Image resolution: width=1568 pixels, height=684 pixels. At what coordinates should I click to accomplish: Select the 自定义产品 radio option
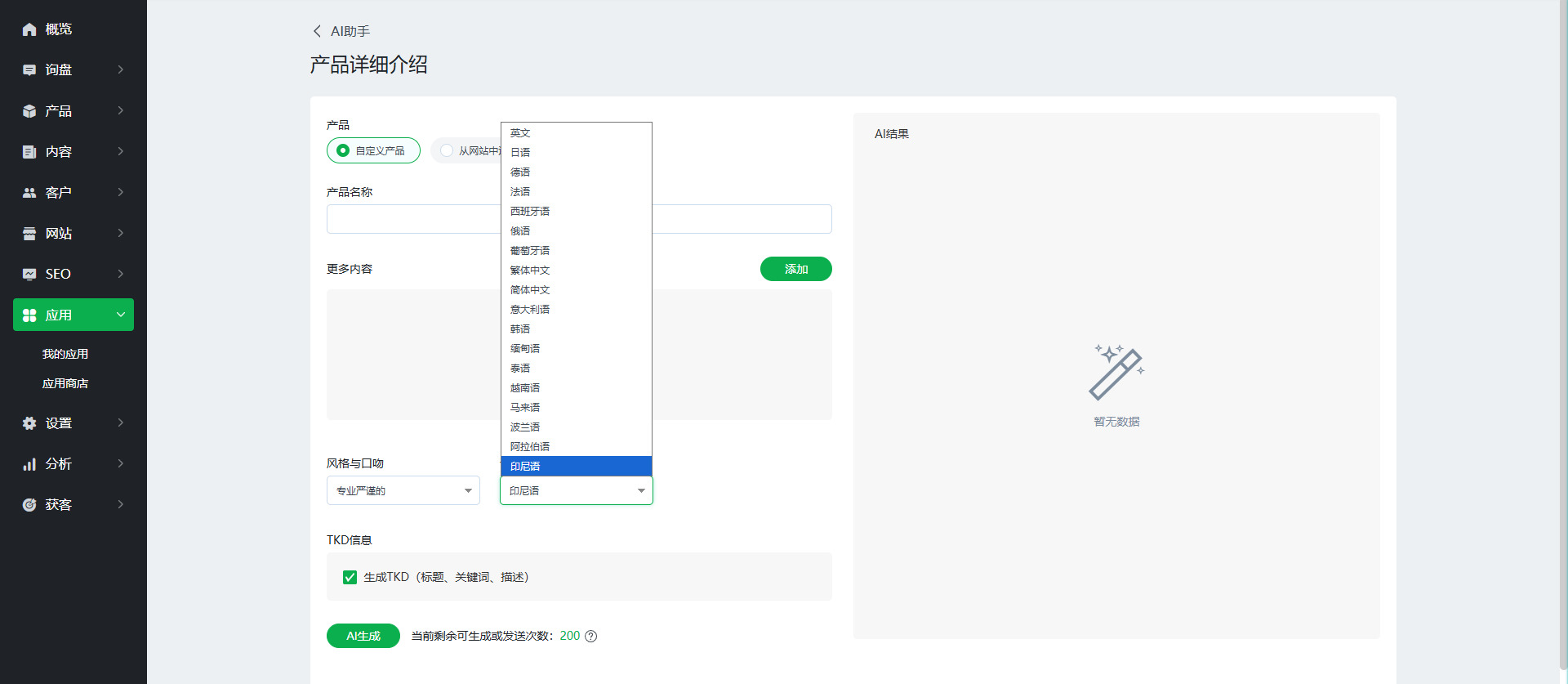click(x=344, y=150)
